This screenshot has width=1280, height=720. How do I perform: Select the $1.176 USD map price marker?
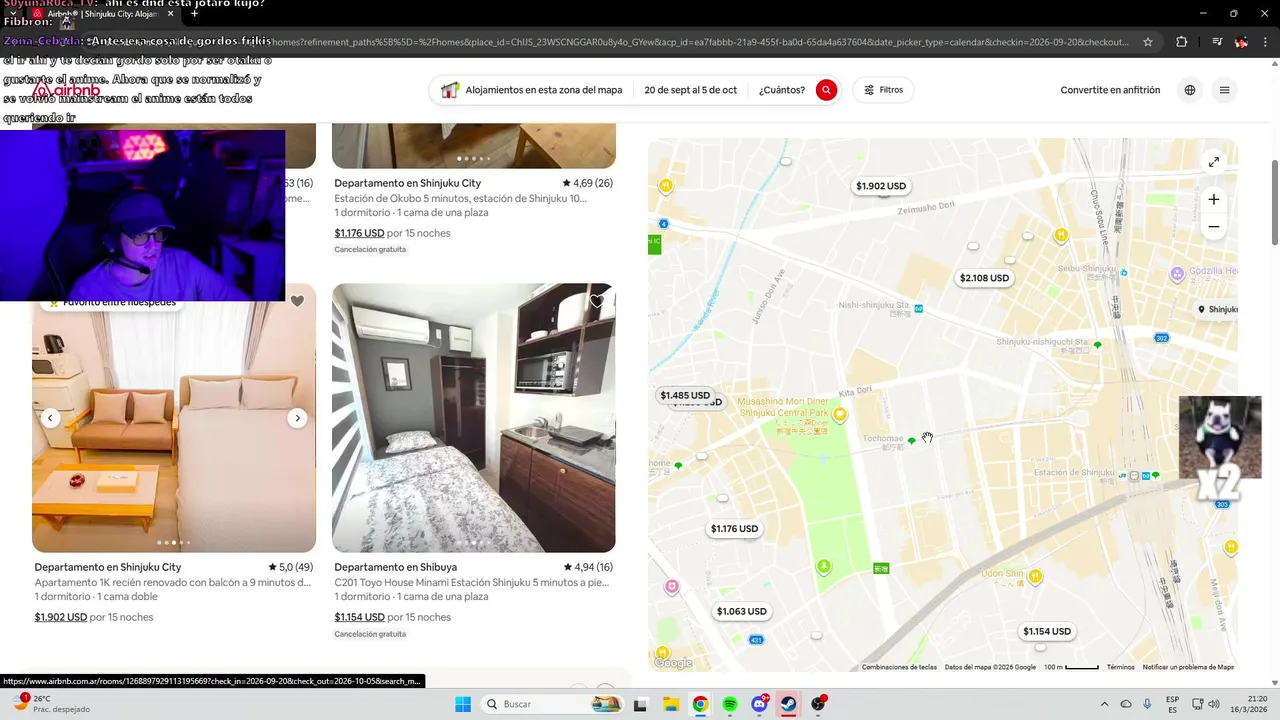[x=734, y=529]
